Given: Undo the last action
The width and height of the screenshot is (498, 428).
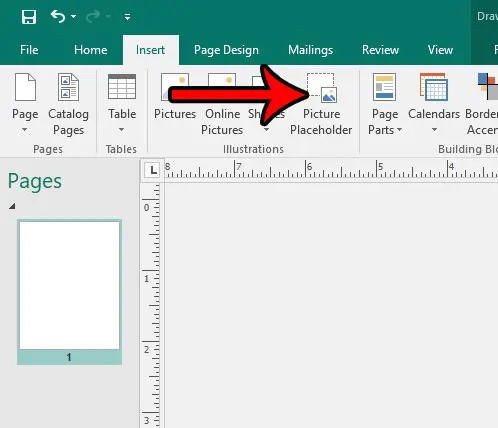Looking at the screenshot, I should [x=58, y=16].
